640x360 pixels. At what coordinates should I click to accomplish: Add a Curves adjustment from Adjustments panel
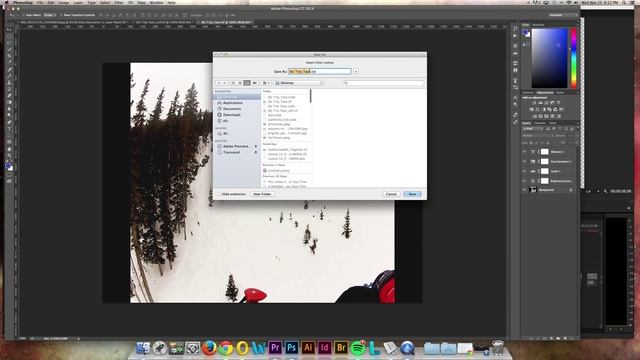click(546, 102)
